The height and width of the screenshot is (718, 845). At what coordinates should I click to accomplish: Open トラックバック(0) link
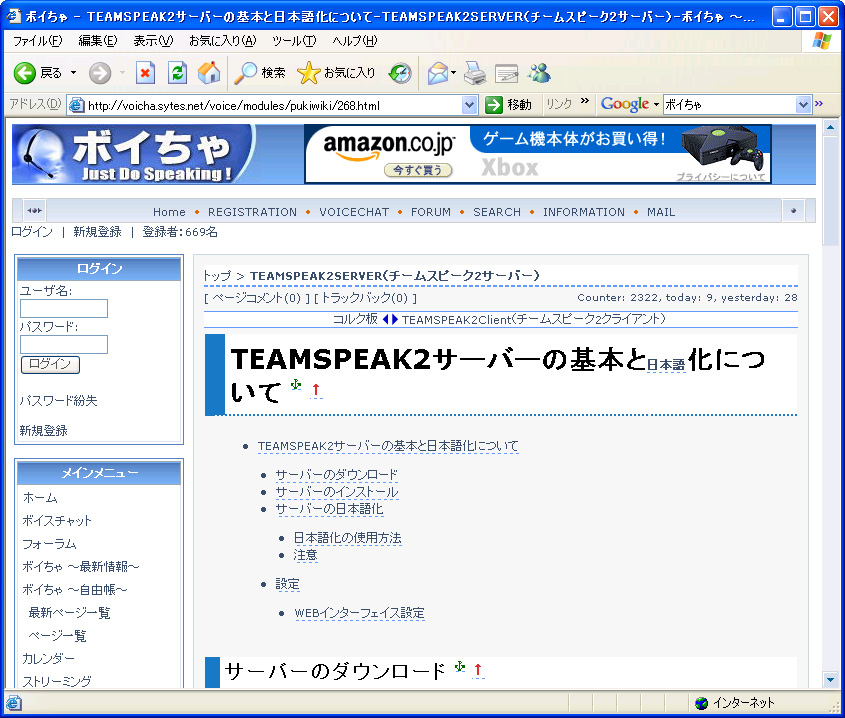pos(365,298)
